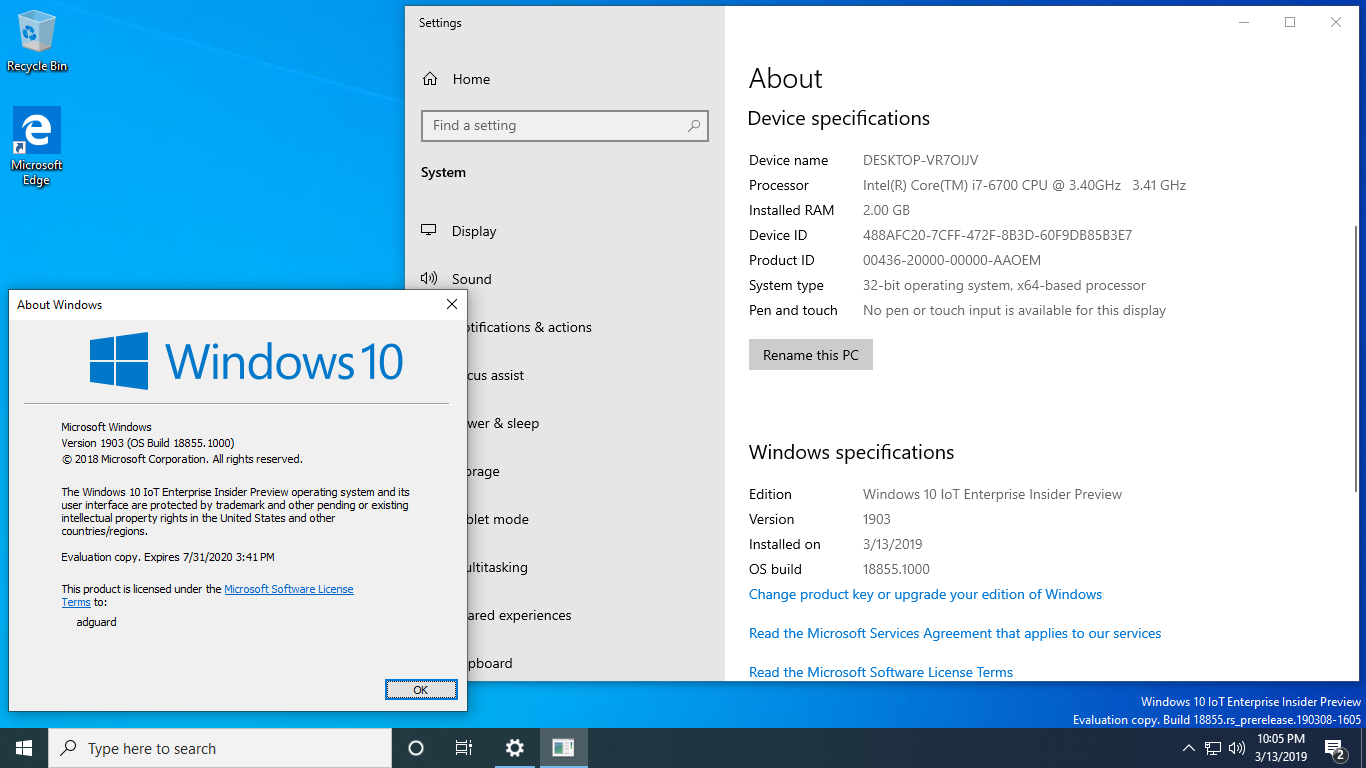This screenshot has width=1366, height=768.
Task: Click the taskbar clock showing 10:05 PM
Action: [x=1281, y=748]
